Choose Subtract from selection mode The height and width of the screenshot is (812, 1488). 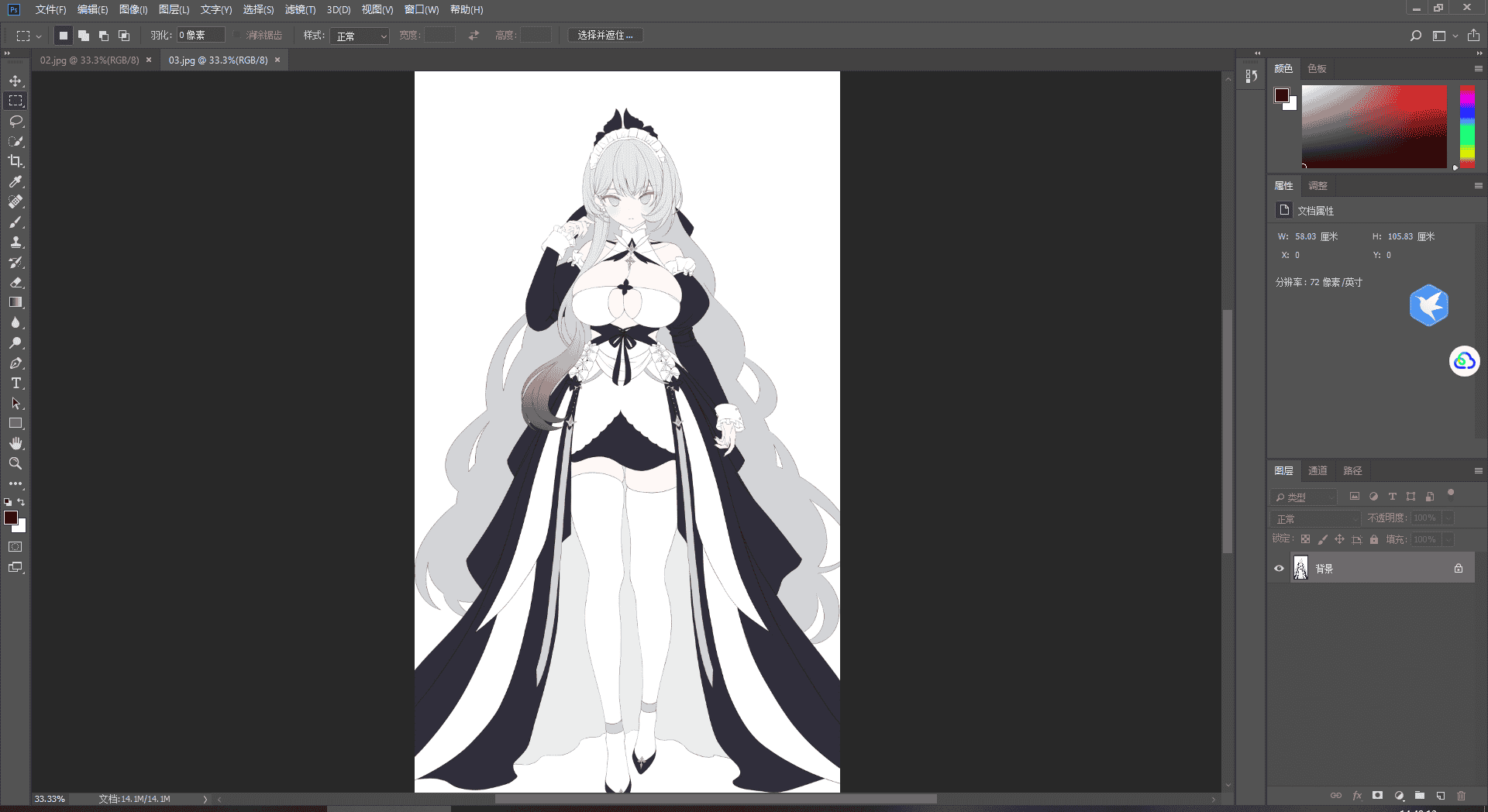[x=104, y=36]
